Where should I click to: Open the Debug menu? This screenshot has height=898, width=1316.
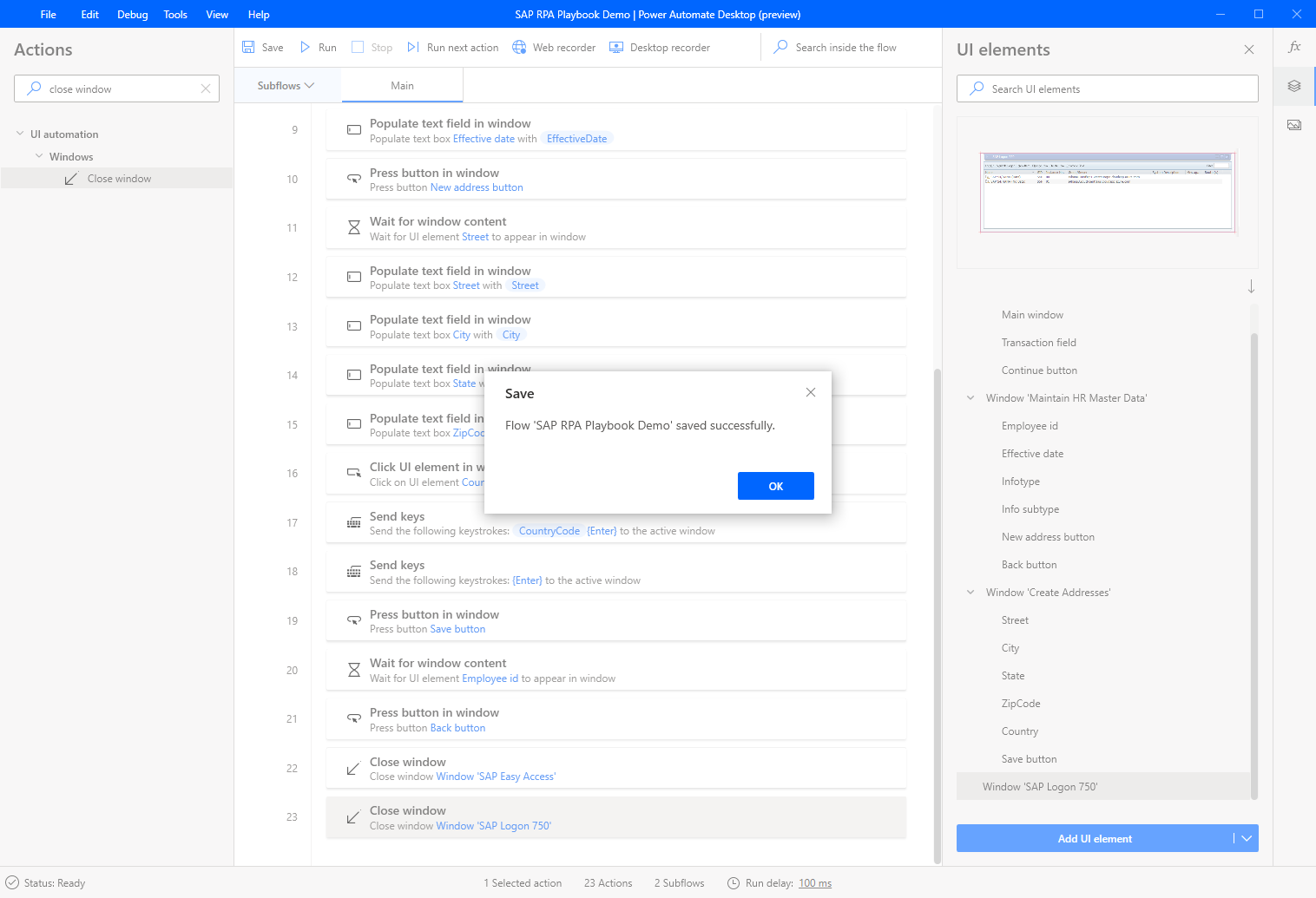click(133, 14)
